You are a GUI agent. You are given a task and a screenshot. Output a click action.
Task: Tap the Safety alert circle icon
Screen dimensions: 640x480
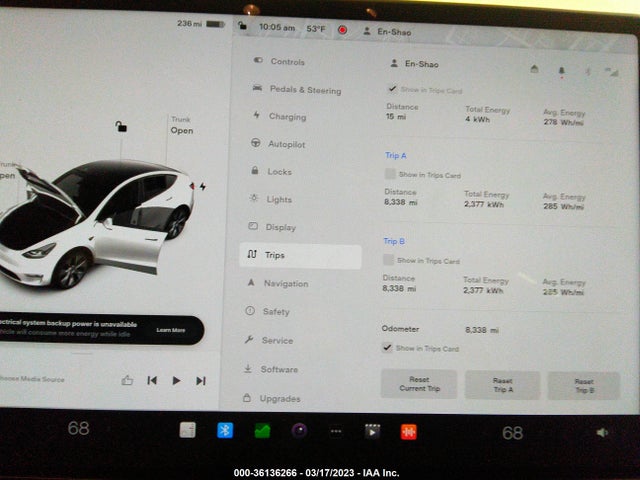click(250, 311)
